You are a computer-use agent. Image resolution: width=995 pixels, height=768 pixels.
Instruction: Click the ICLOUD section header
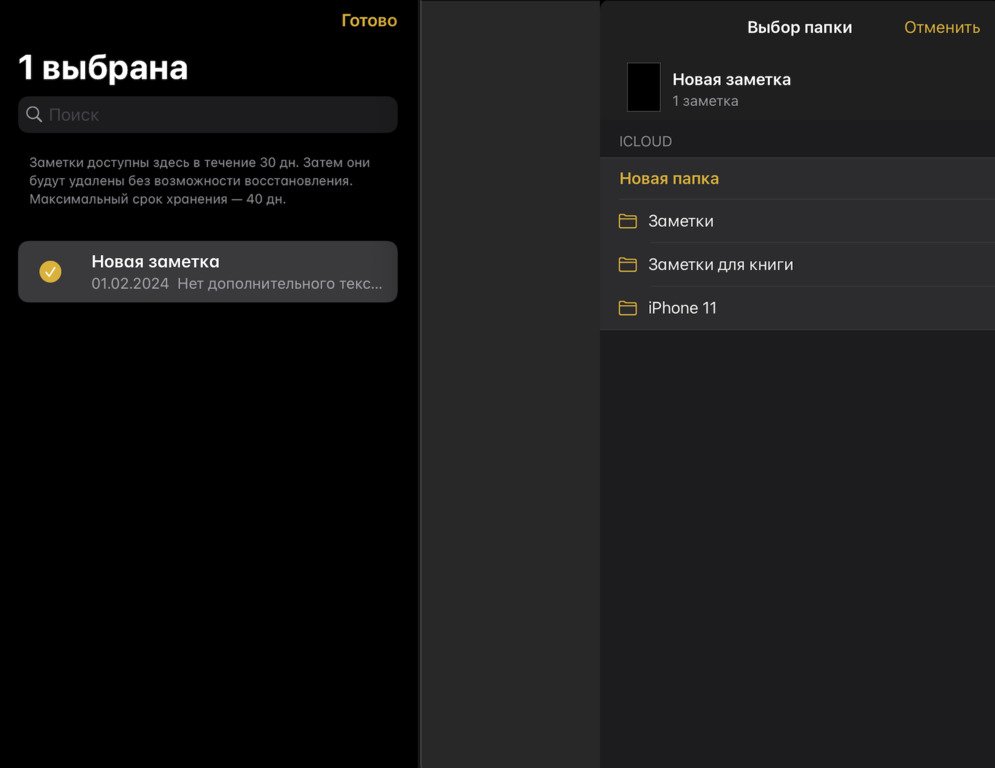click(x=645, y=141)
